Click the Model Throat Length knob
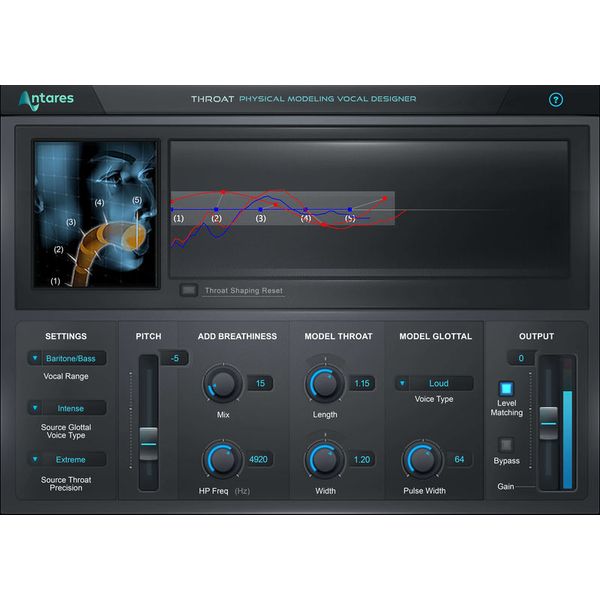This screenshot has height=600, width=600. coord(325,383)
